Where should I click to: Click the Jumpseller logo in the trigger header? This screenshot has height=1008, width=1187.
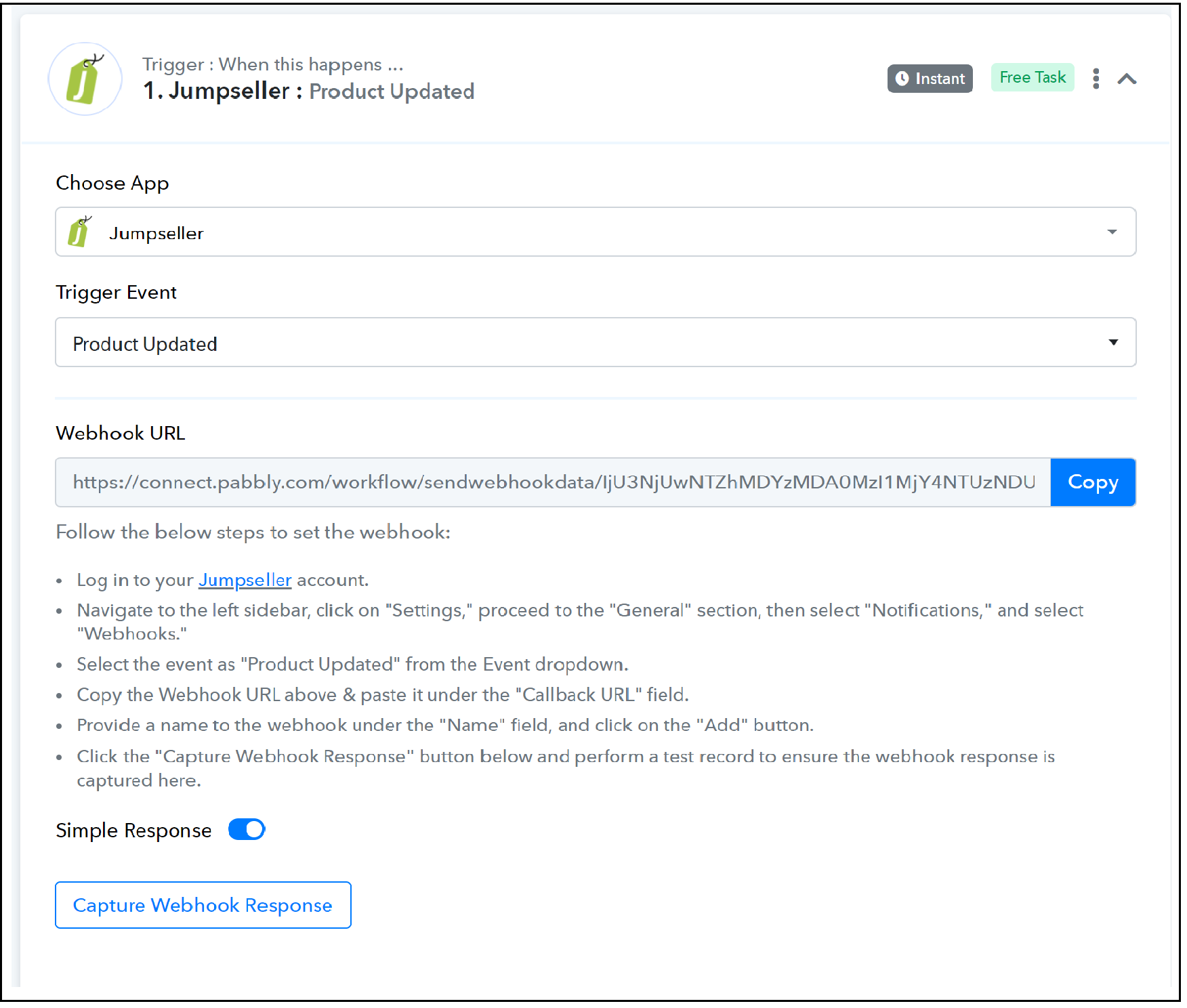(85, 79)
